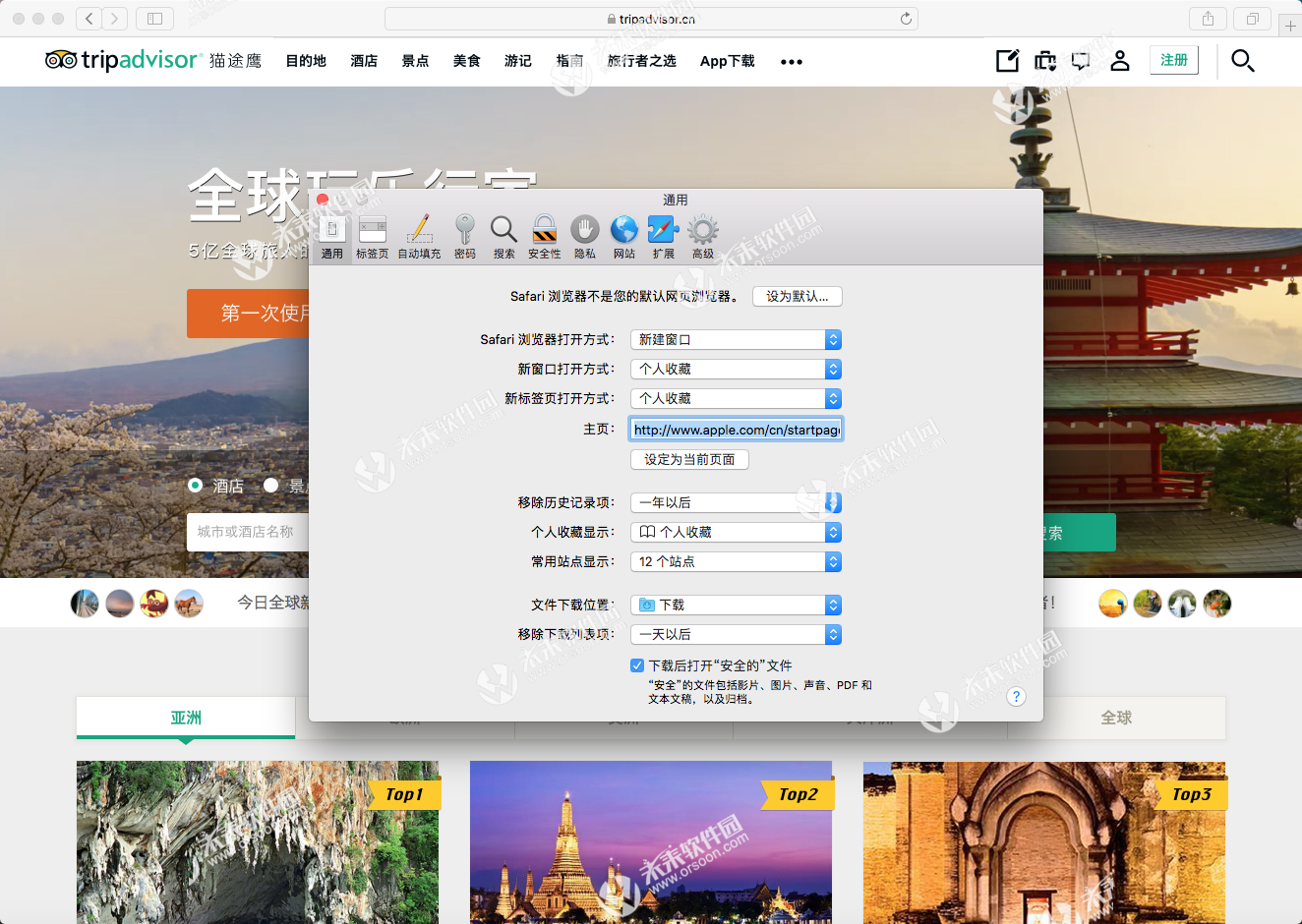Open 新窗口打开方式 dropdown
Viewport: 1302px width, 924px height.
[x=736, y=369]
